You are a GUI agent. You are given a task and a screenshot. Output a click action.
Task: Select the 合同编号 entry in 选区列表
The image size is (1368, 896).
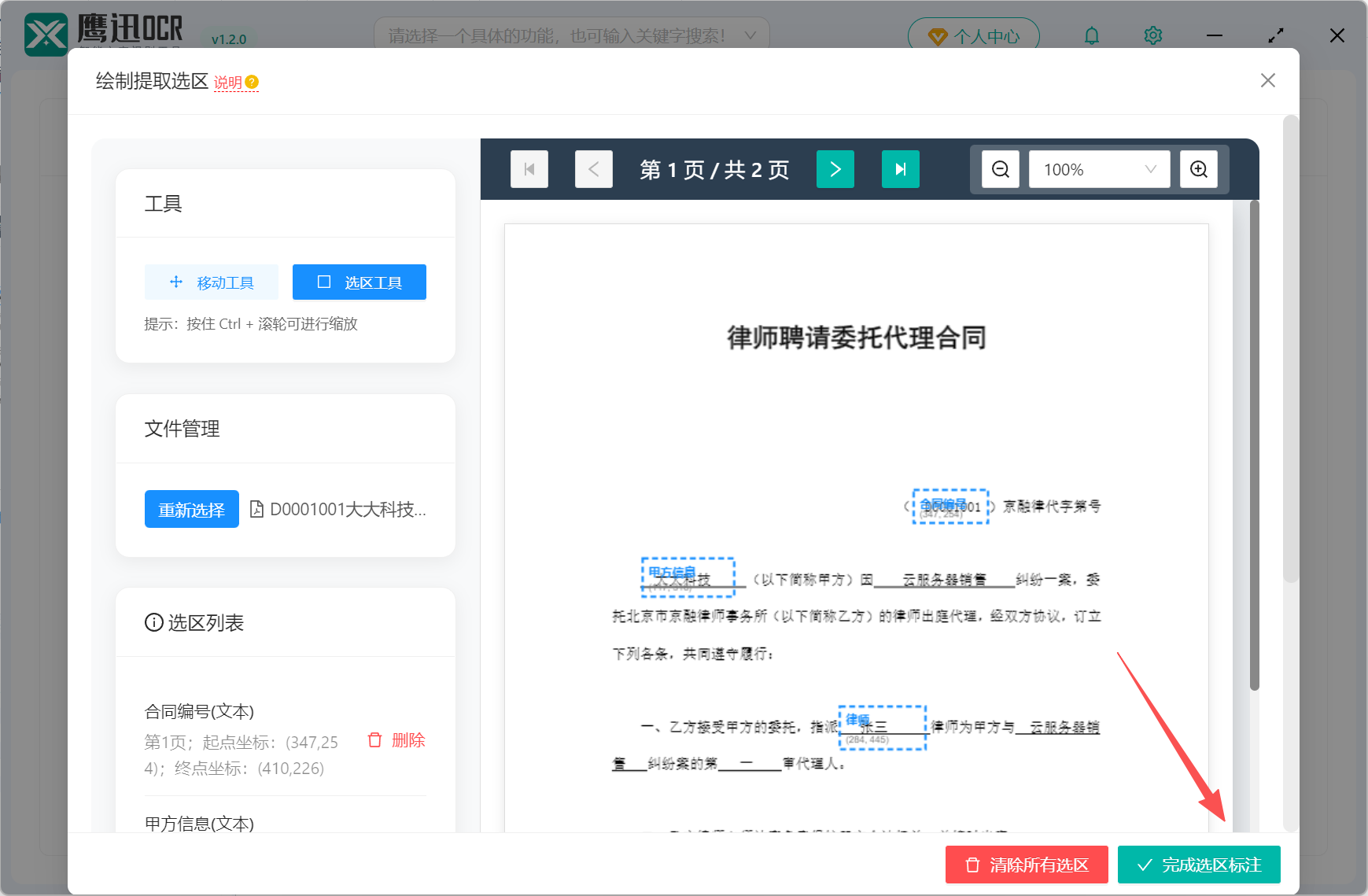[199, 710]
